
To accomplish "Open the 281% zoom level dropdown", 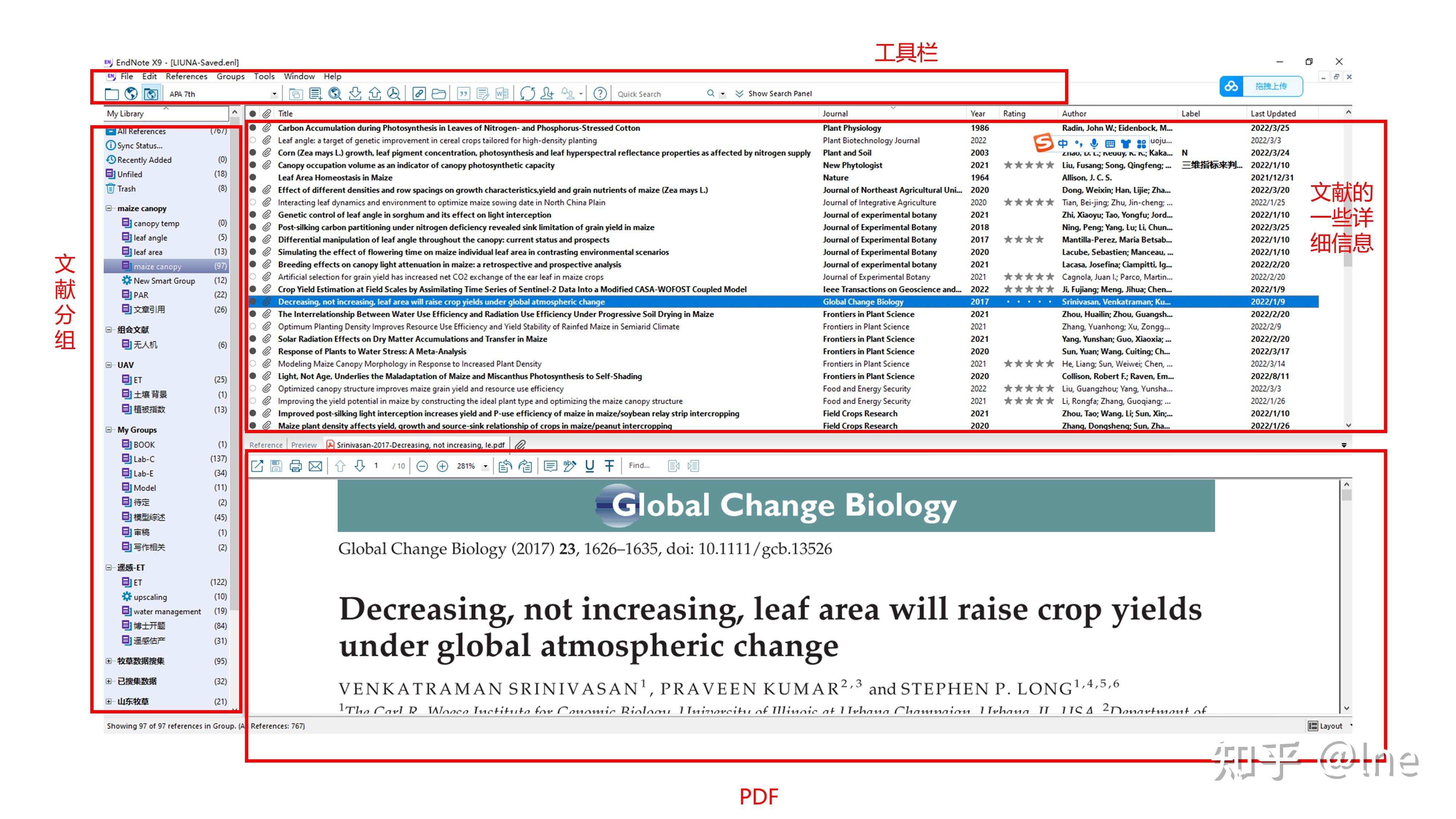I will (484, 466).
